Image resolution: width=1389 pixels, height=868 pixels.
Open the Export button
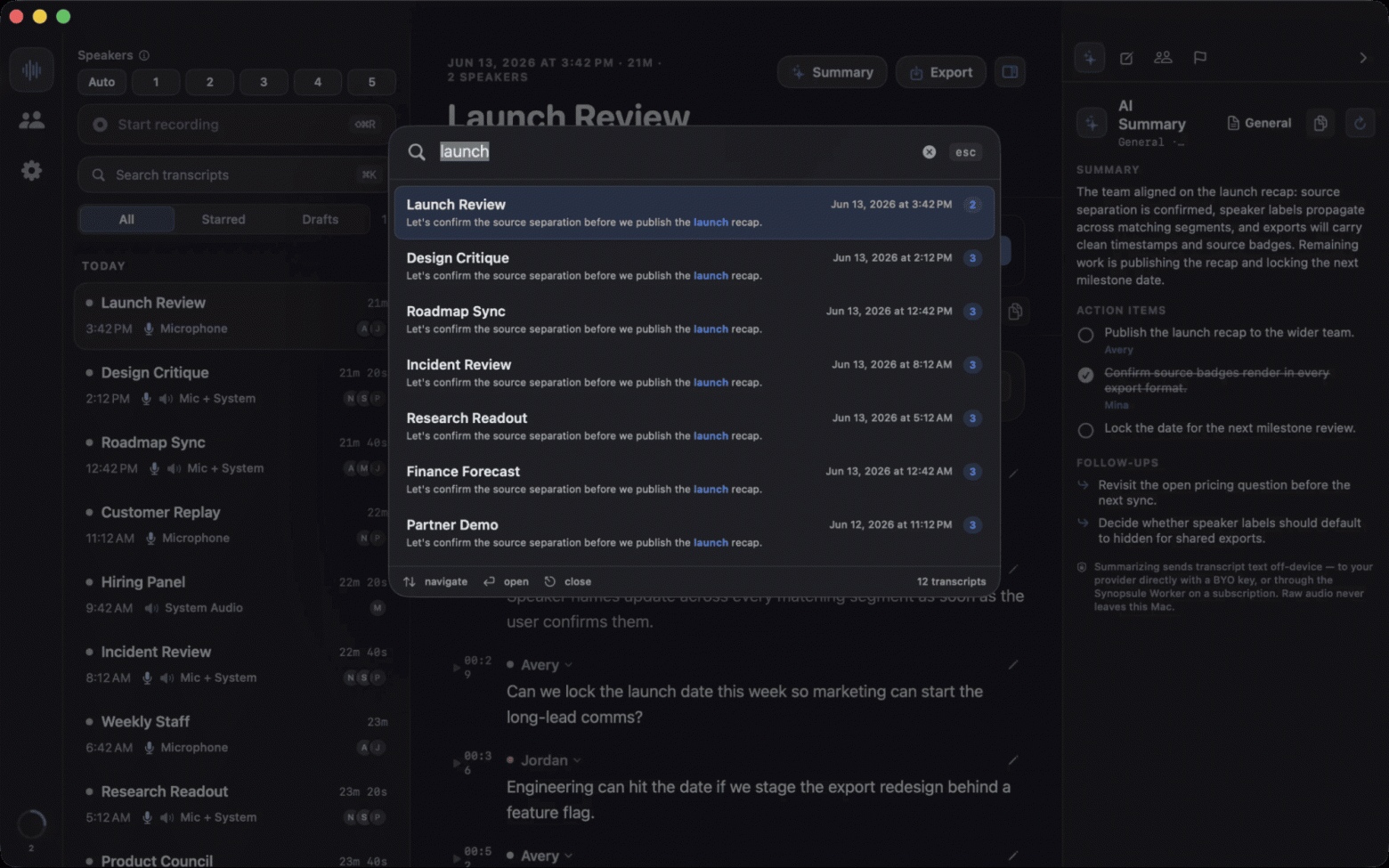[941, 72]
